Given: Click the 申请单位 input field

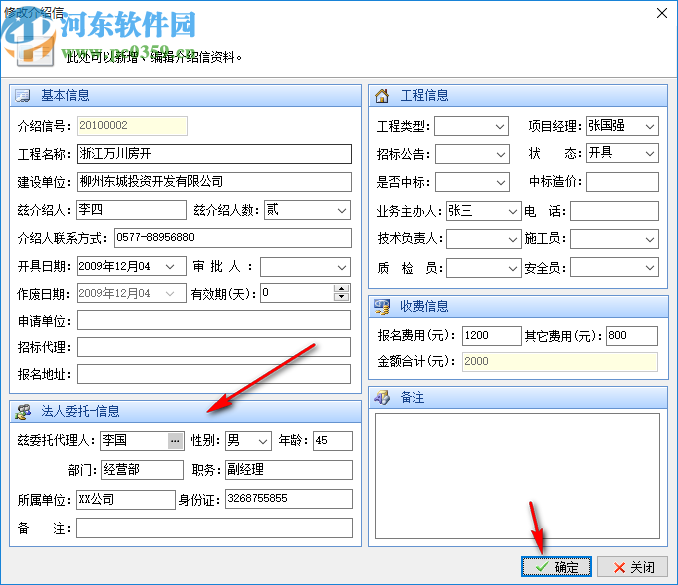Looking at the screenshot, I should click(x=214, y=320).
